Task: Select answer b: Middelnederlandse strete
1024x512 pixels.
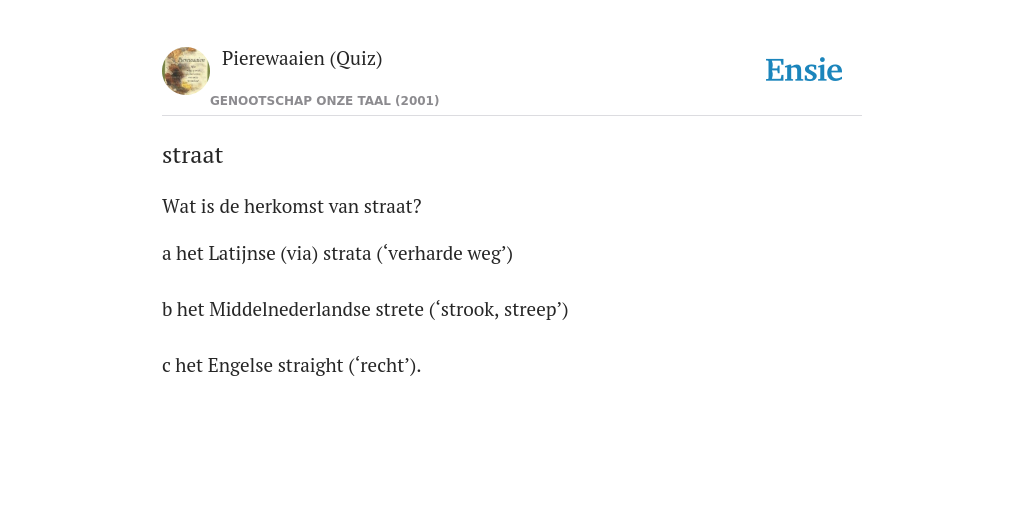Action: [365, 310]
